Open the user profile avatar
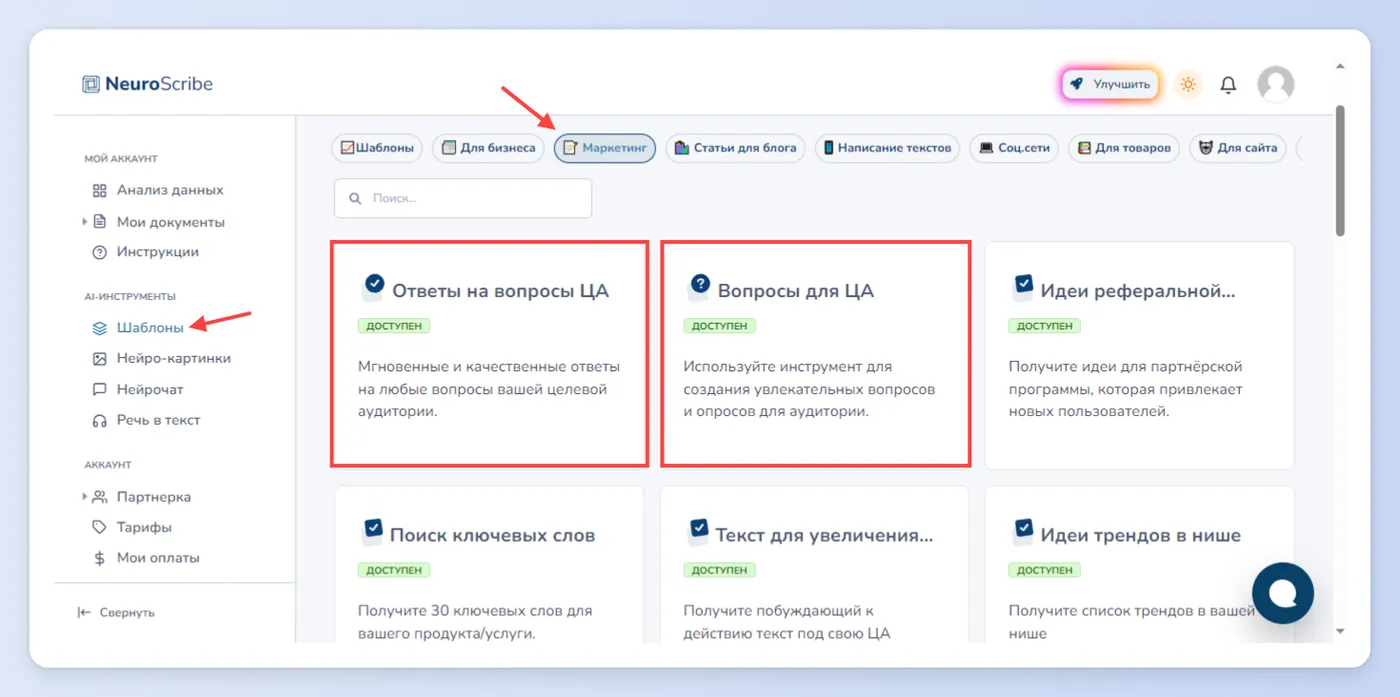This screenshot has width=1400, height=697. pos(1275,85)
